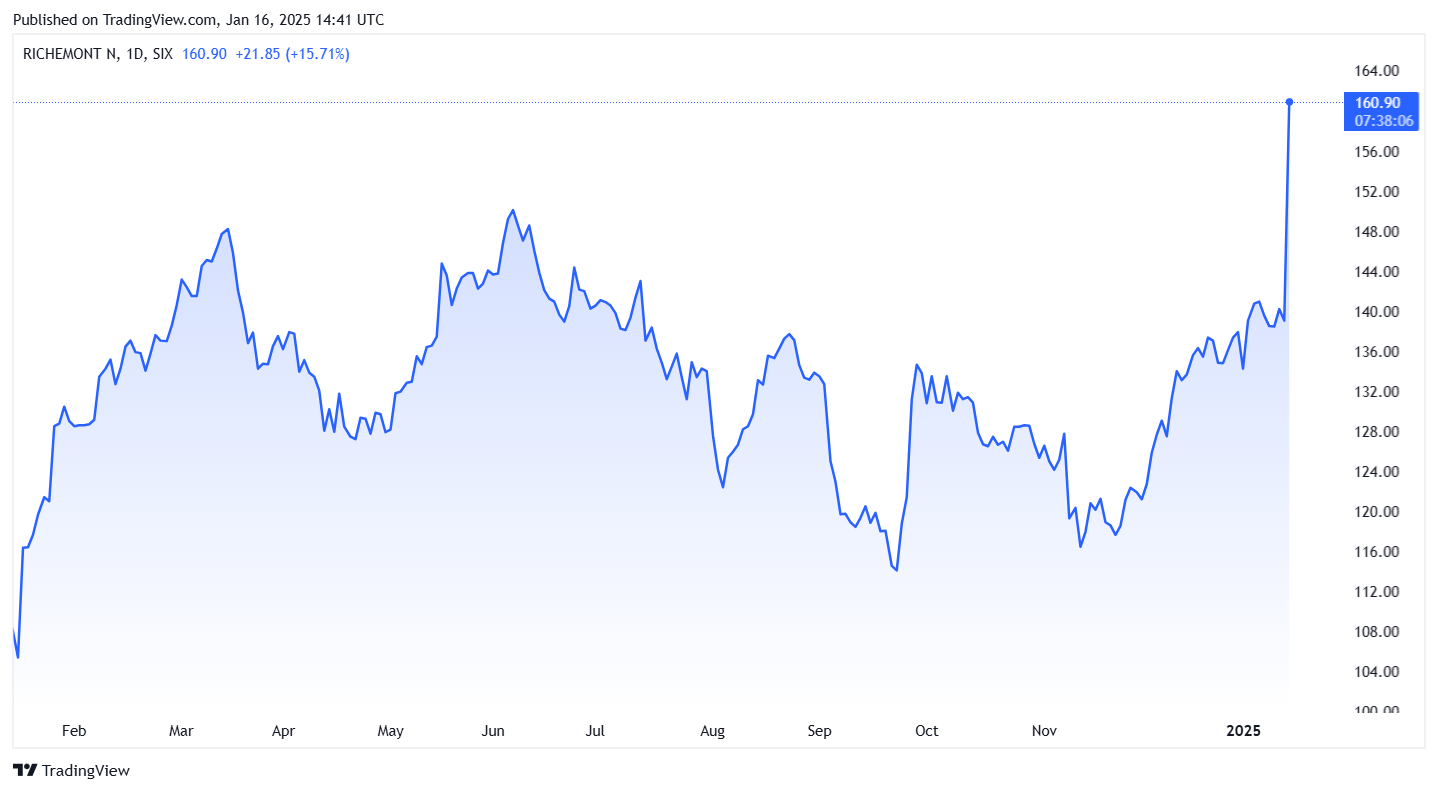Select the Mar label on time axis

click(x=181, y=731)
